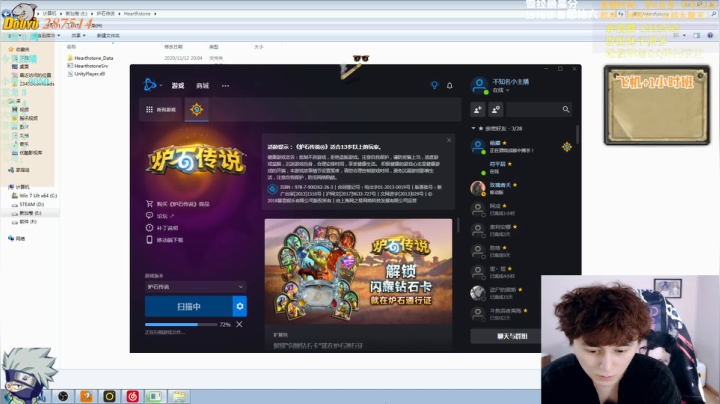
Task: Open the Hearthstone shop cart link
Action: click(177, 204)
